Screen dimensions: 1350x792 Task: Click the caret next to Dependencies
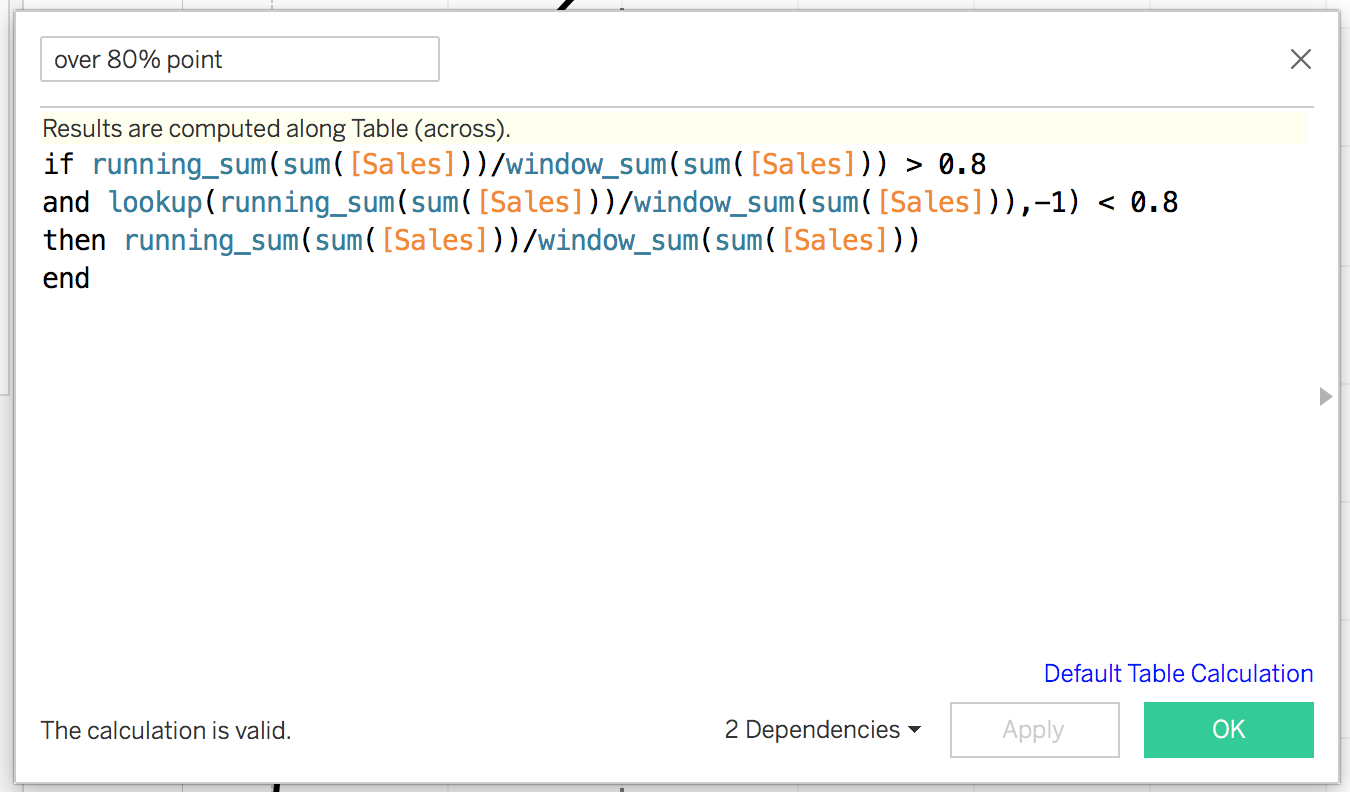(912, 730)
